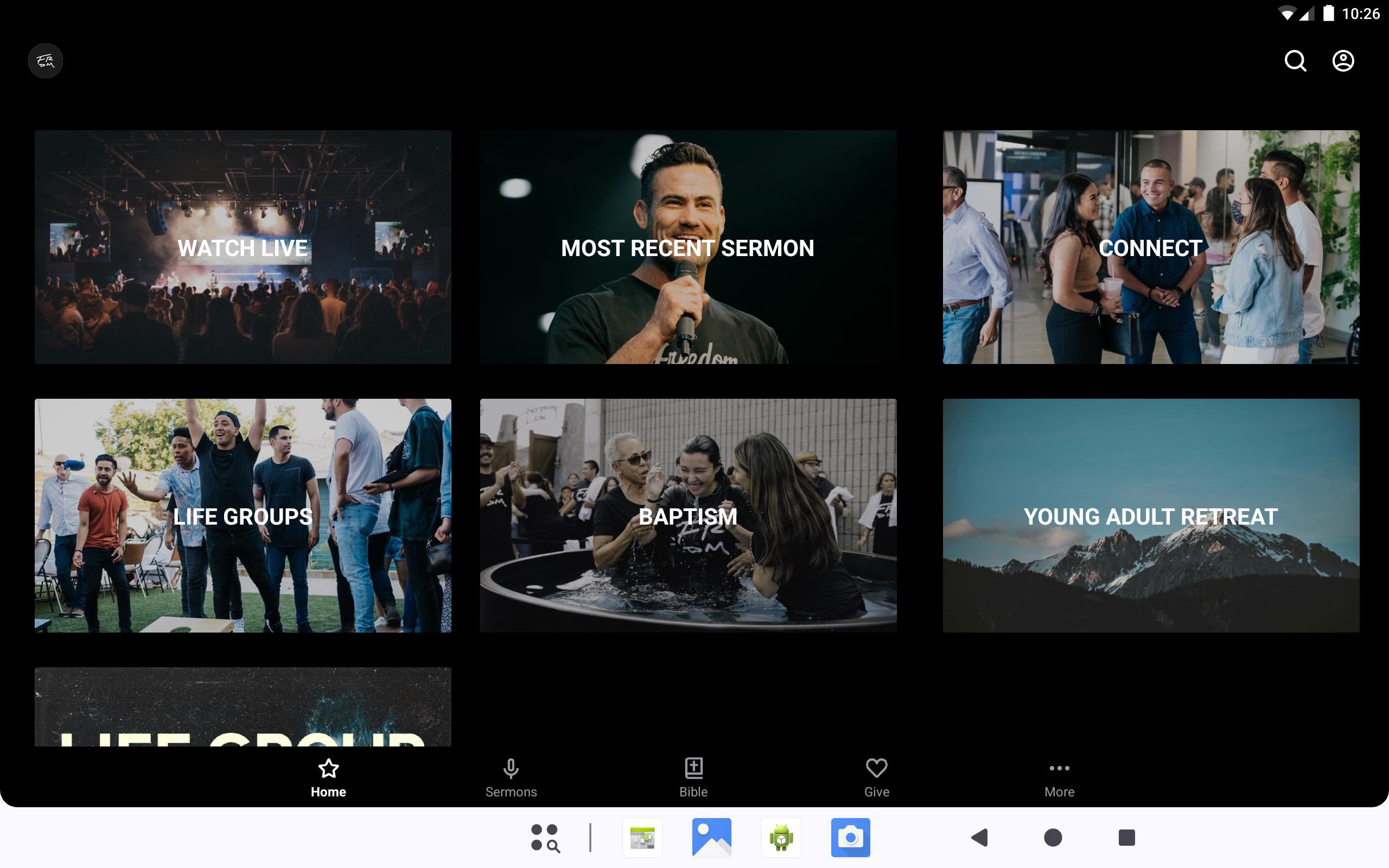This screenshot has width=1389, height=868.
Task: Open the Life Groups tile
Action: (243, 515)
